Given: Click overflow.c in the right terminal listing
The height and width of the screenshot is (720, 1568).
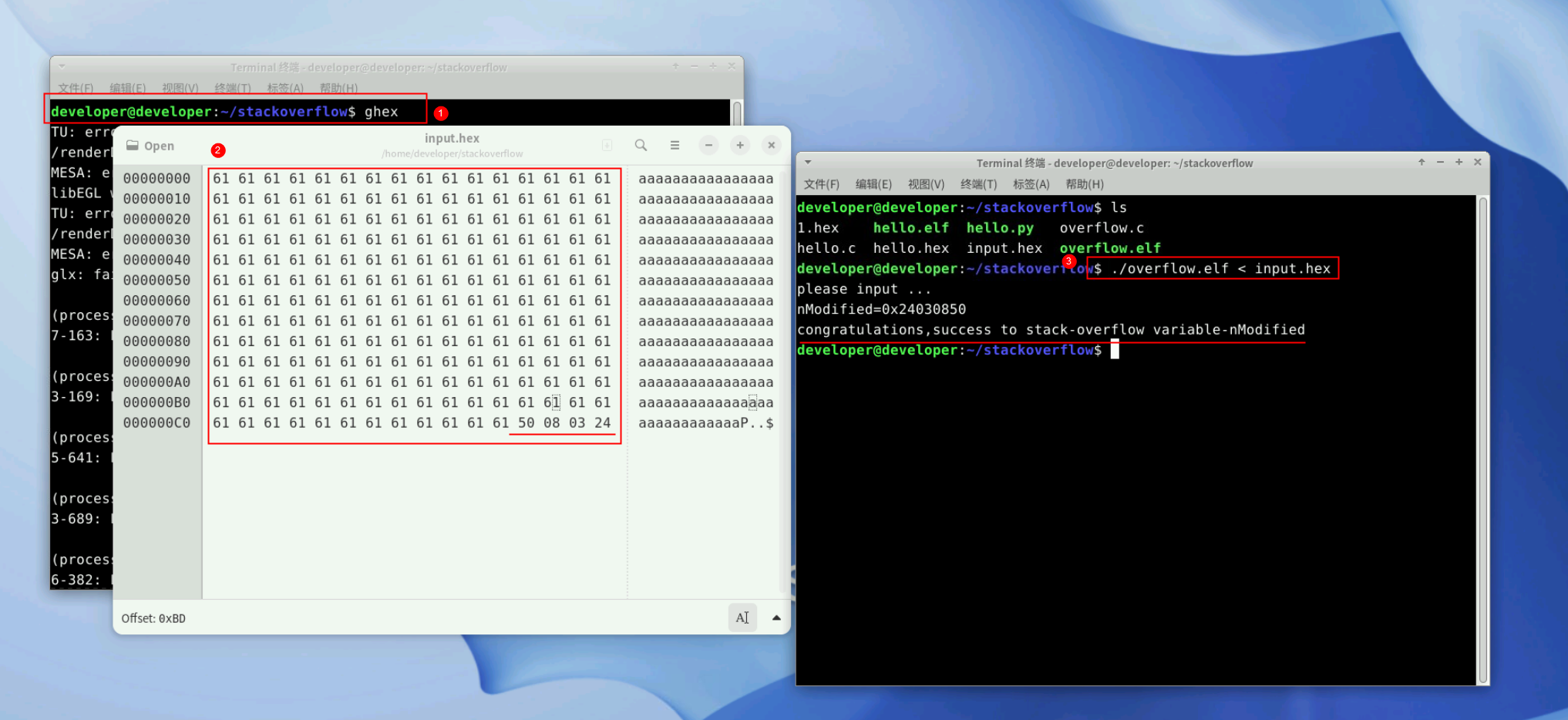Looking at the screenshot, I should (1102, 227).
